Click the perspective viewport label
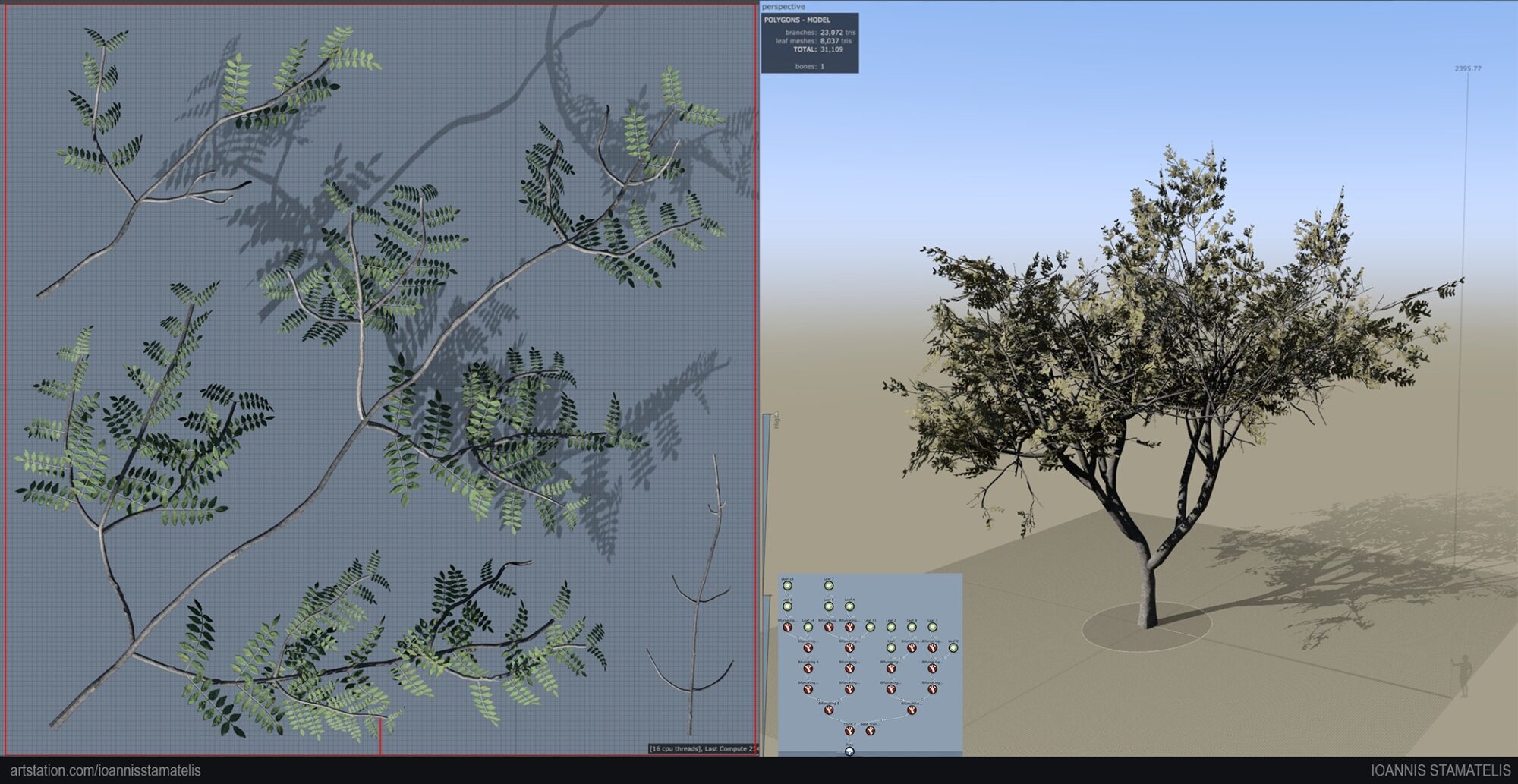Viewport: 1518px width, 784px height. point(783,6)
